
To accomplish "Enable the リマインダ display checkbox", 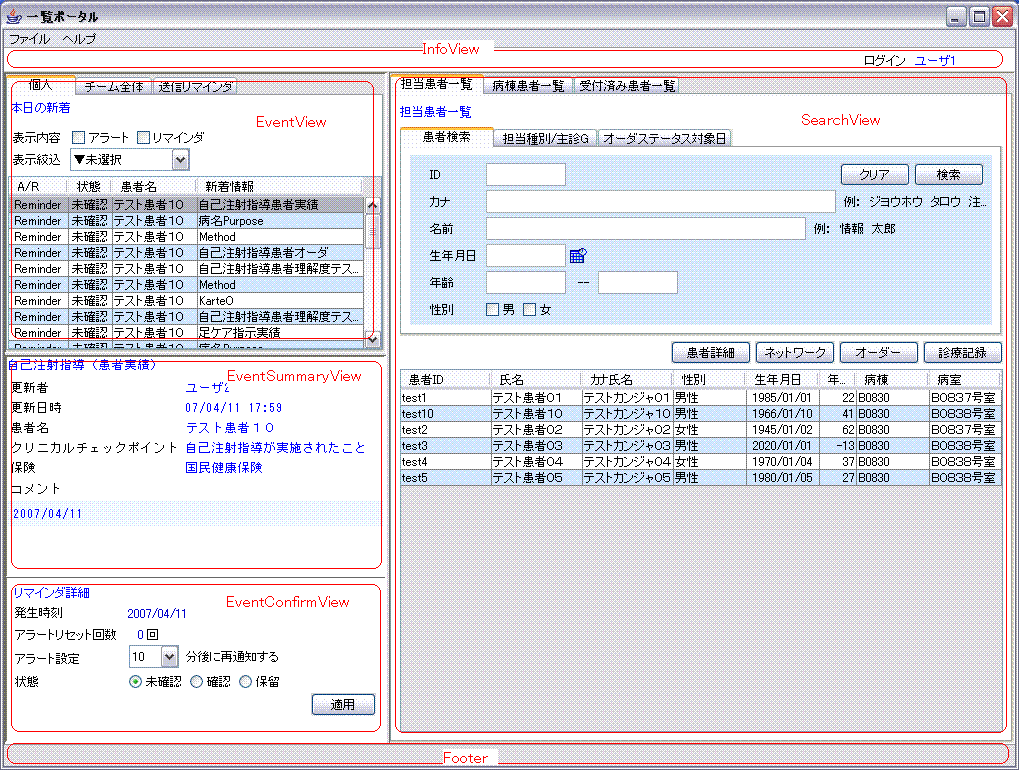I will coord(144,138).
